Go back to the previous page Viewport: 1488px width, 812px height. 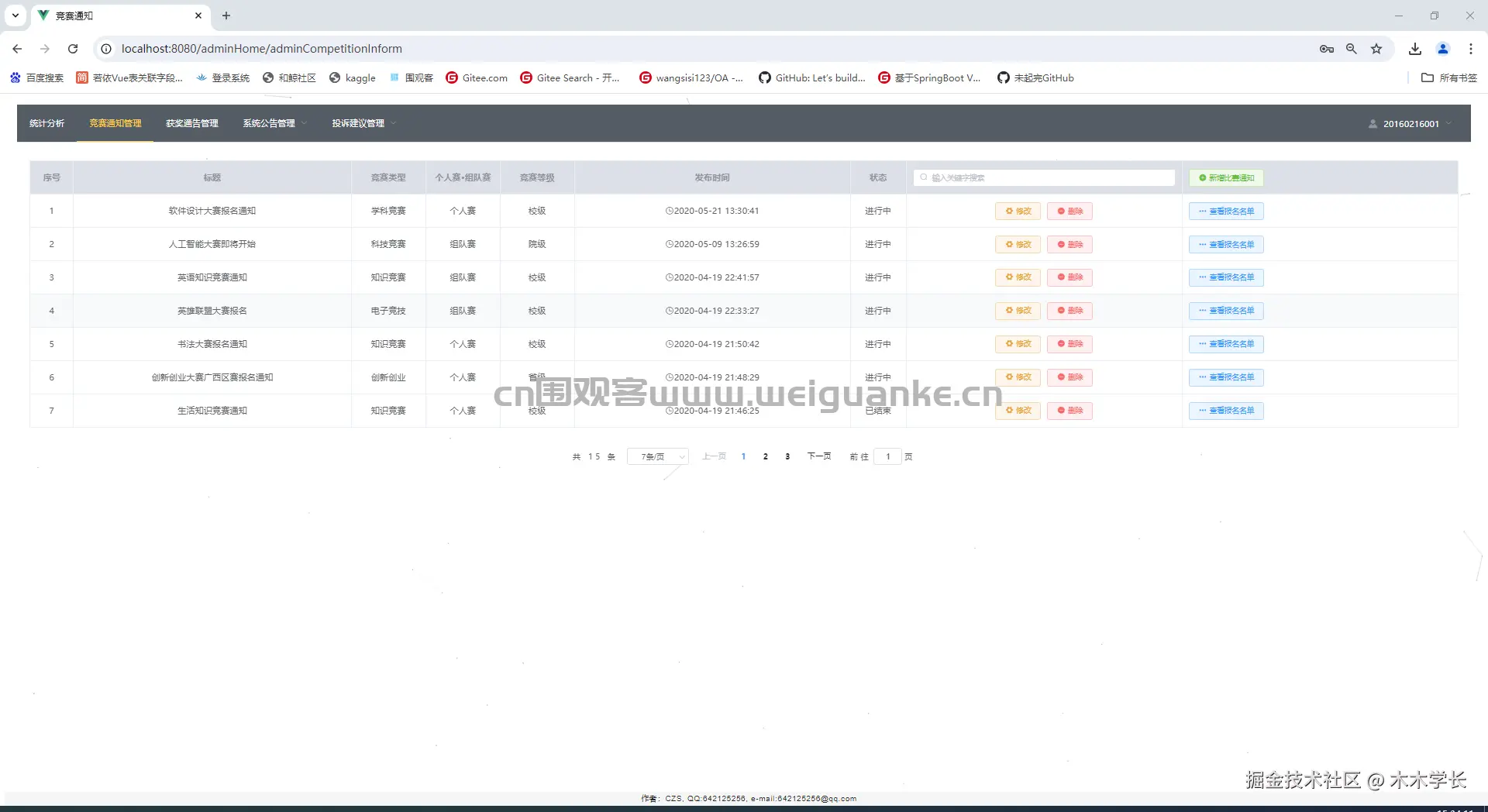[x=17, y=49]
